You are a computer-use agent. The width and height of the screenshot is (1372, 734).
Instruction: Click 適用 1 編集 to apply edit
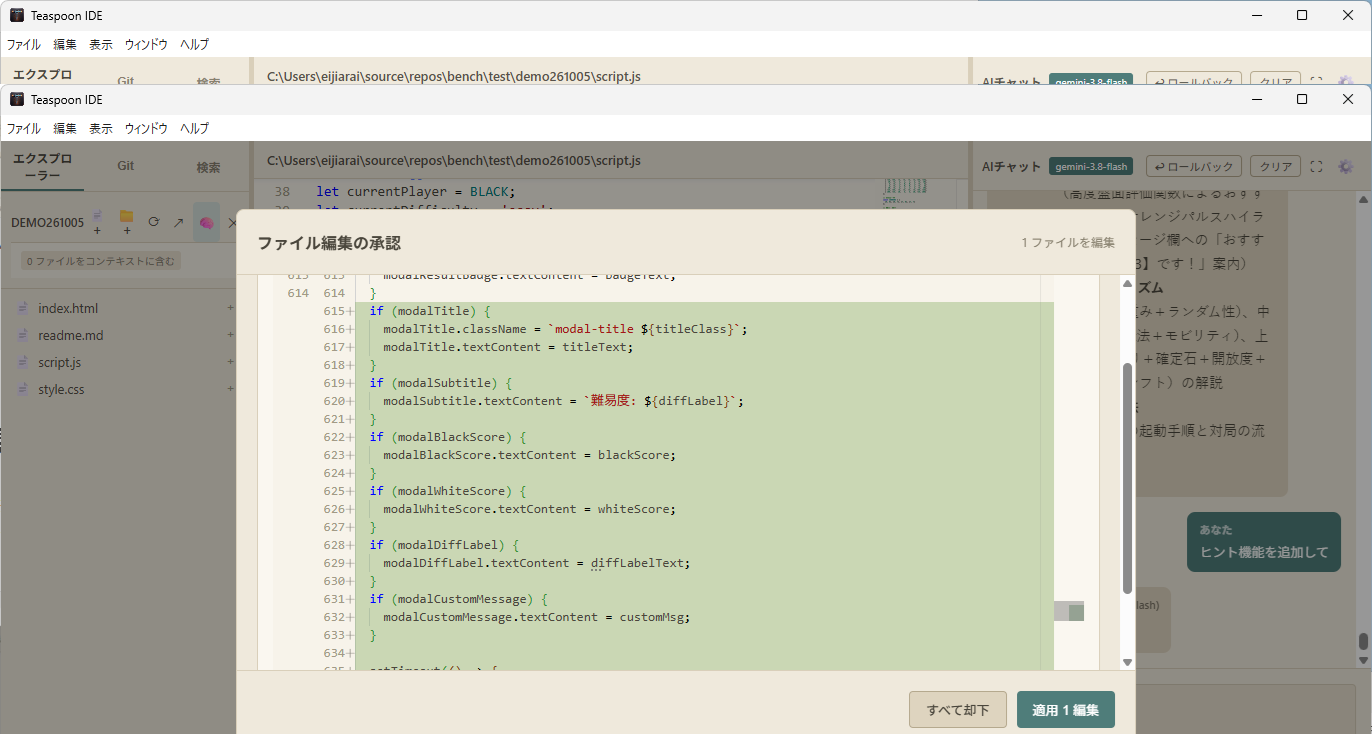tap(1066, 710)
